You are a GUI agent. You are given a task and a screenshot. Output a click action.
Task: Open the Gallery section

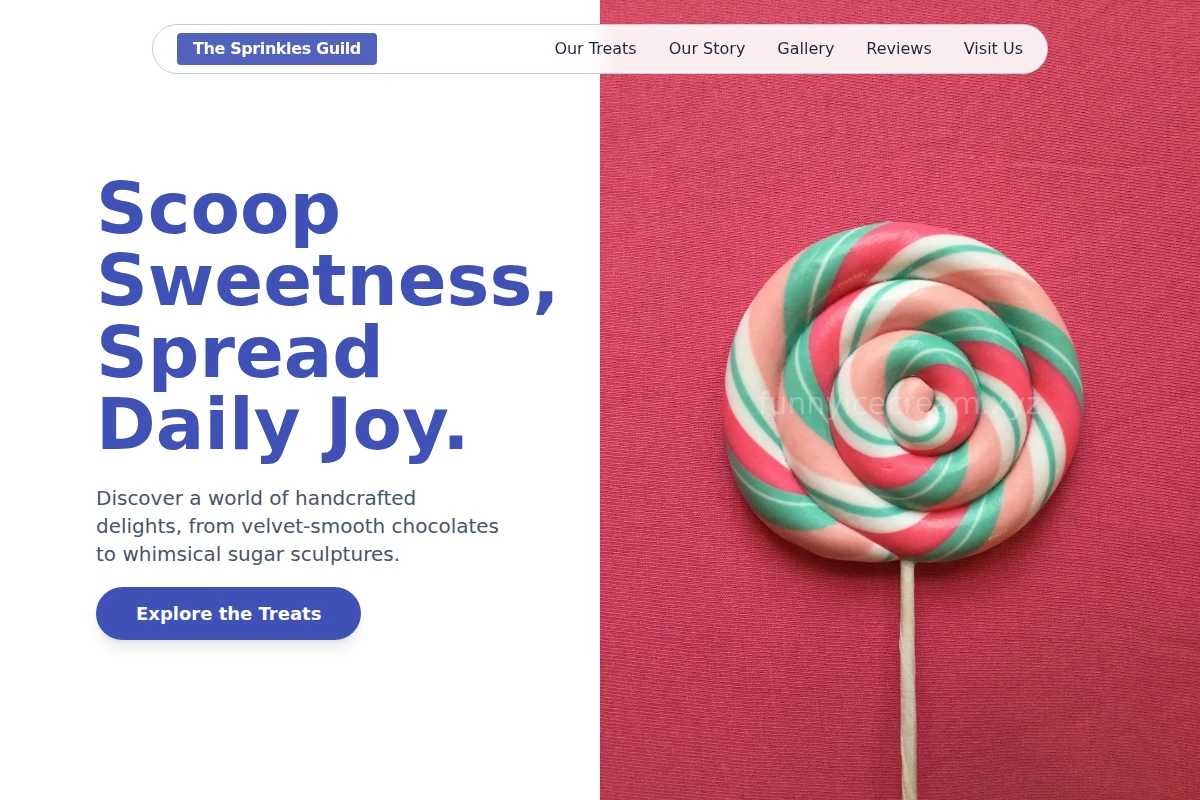805,49
